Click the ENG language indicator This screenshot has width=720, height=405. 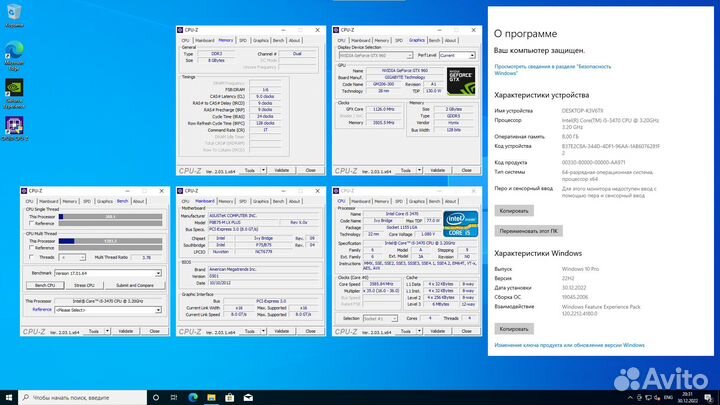click(x=669, y=398)
